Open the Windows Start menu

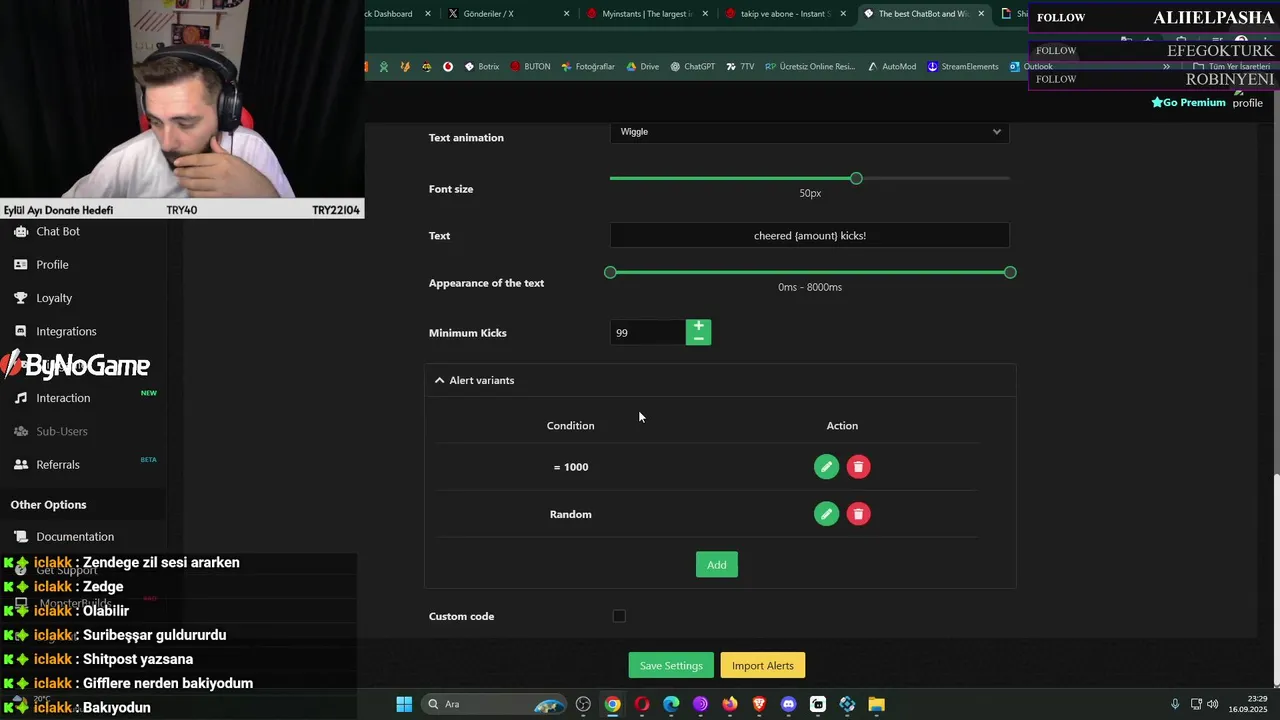pos(404,704)
